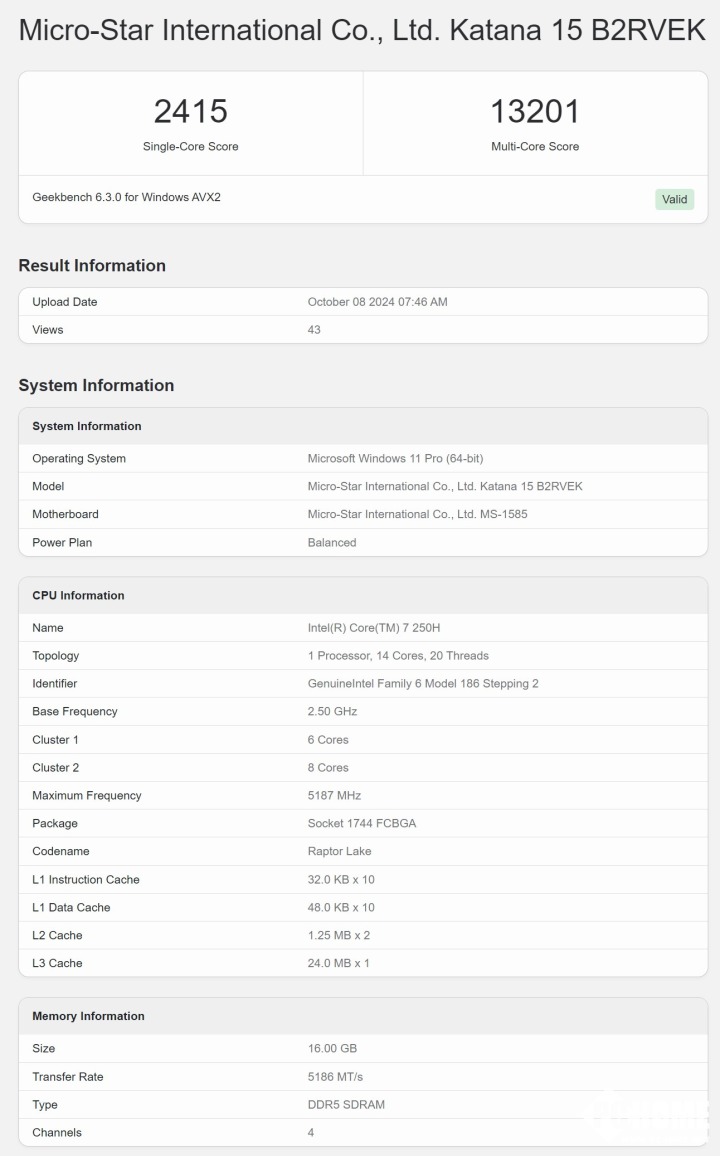Screen dimensions: 720x1156
Task: Click the Operating System value Windows 11 Pro
Action: [x=395, y=459]
